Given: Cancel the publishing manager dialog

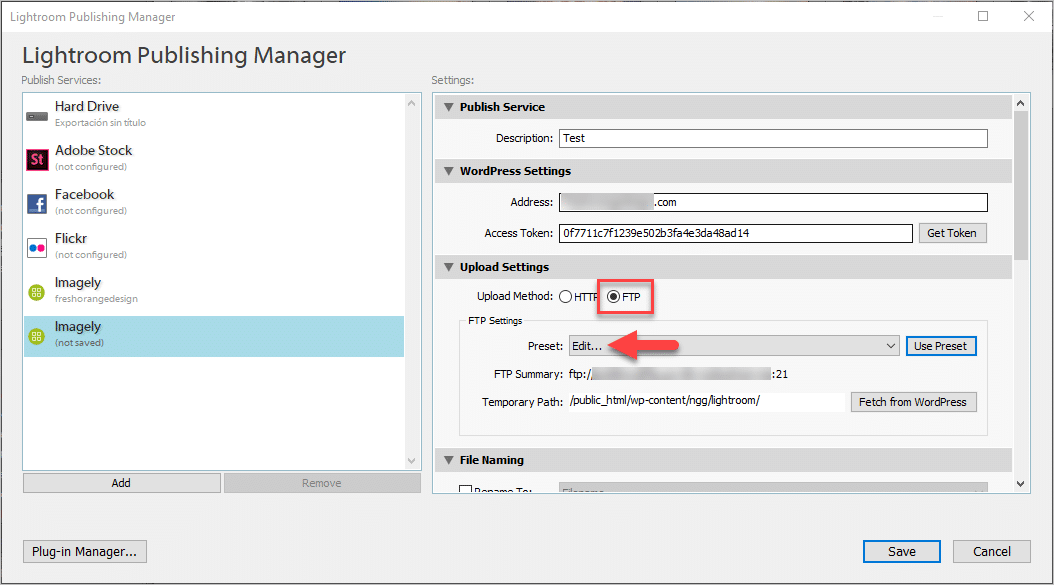Looking at the screenshot, I should pyautogui.click(x=991, y=551).
